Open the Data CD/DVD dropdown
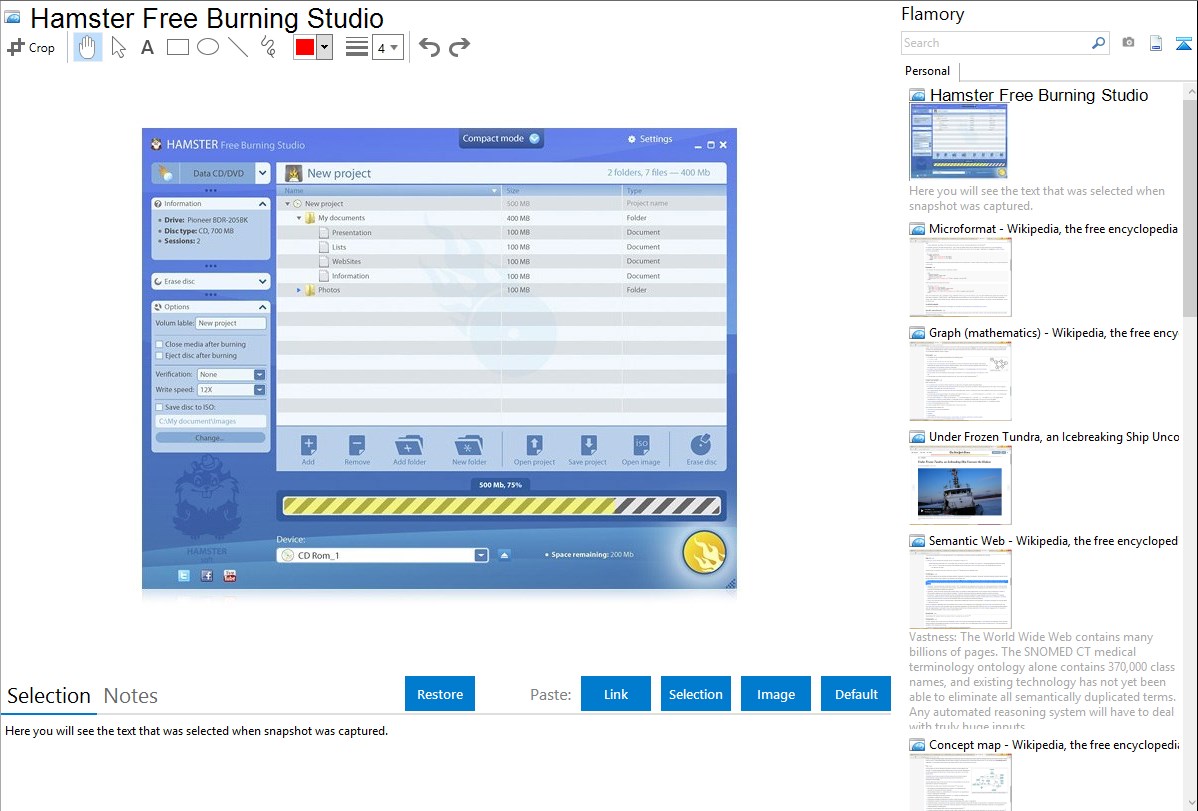This screenshot has height=811, width=1198. coord(263,173)
